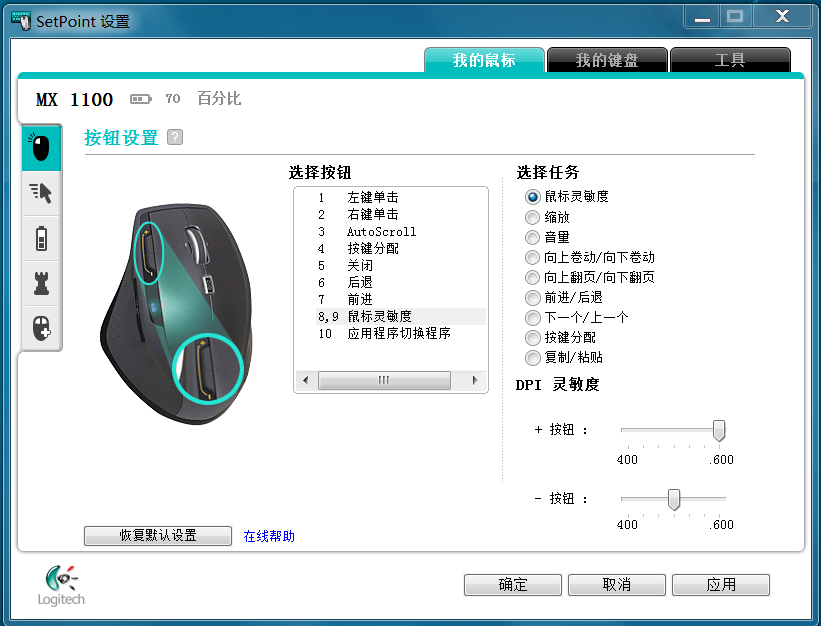Viewport: 821px width, 626px height.
Task: Select 向上卷动/向下卷动 radio option
Action: point(532,258)
